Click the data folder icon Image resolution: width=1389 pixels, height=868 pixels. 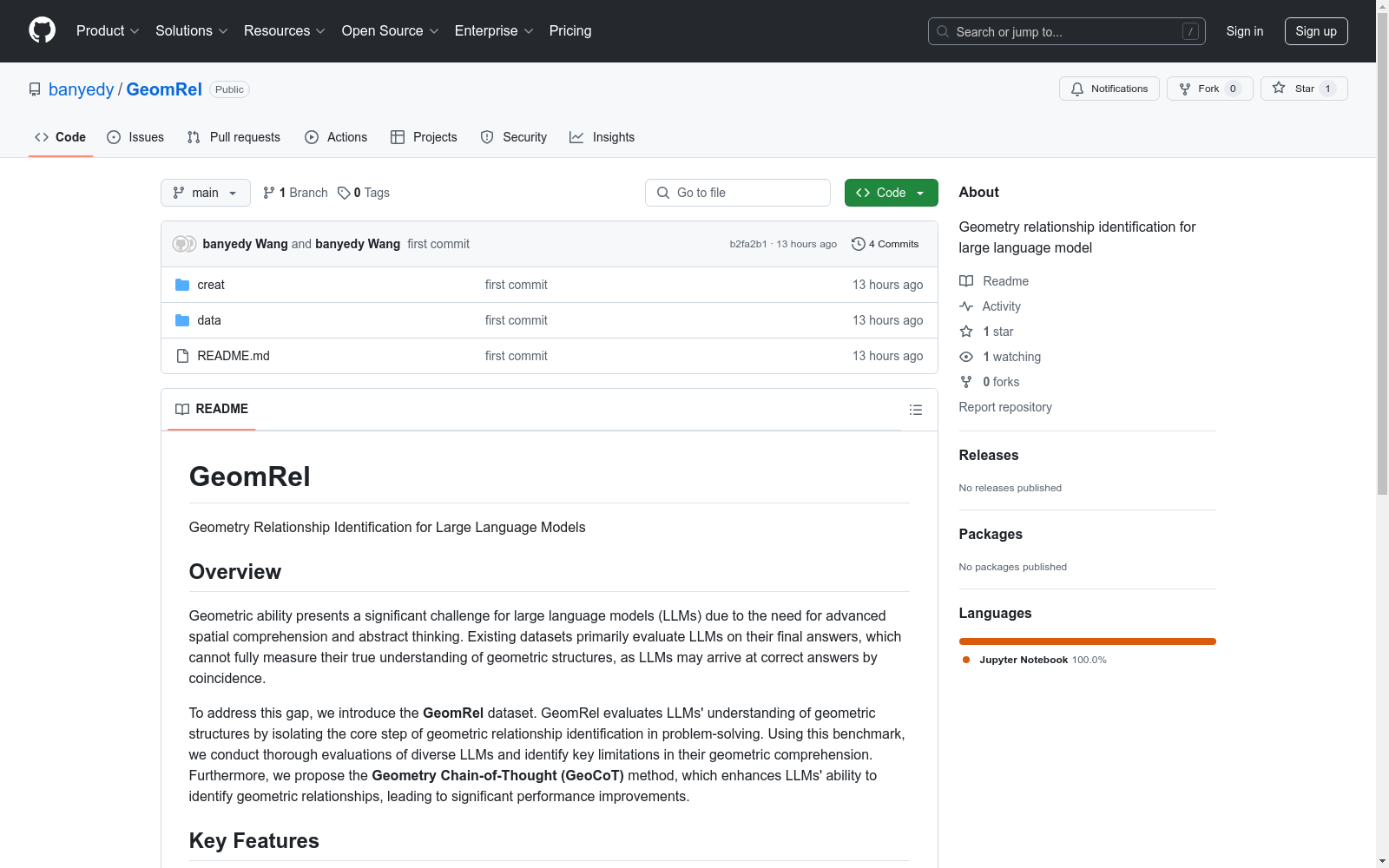pos(182,320)
